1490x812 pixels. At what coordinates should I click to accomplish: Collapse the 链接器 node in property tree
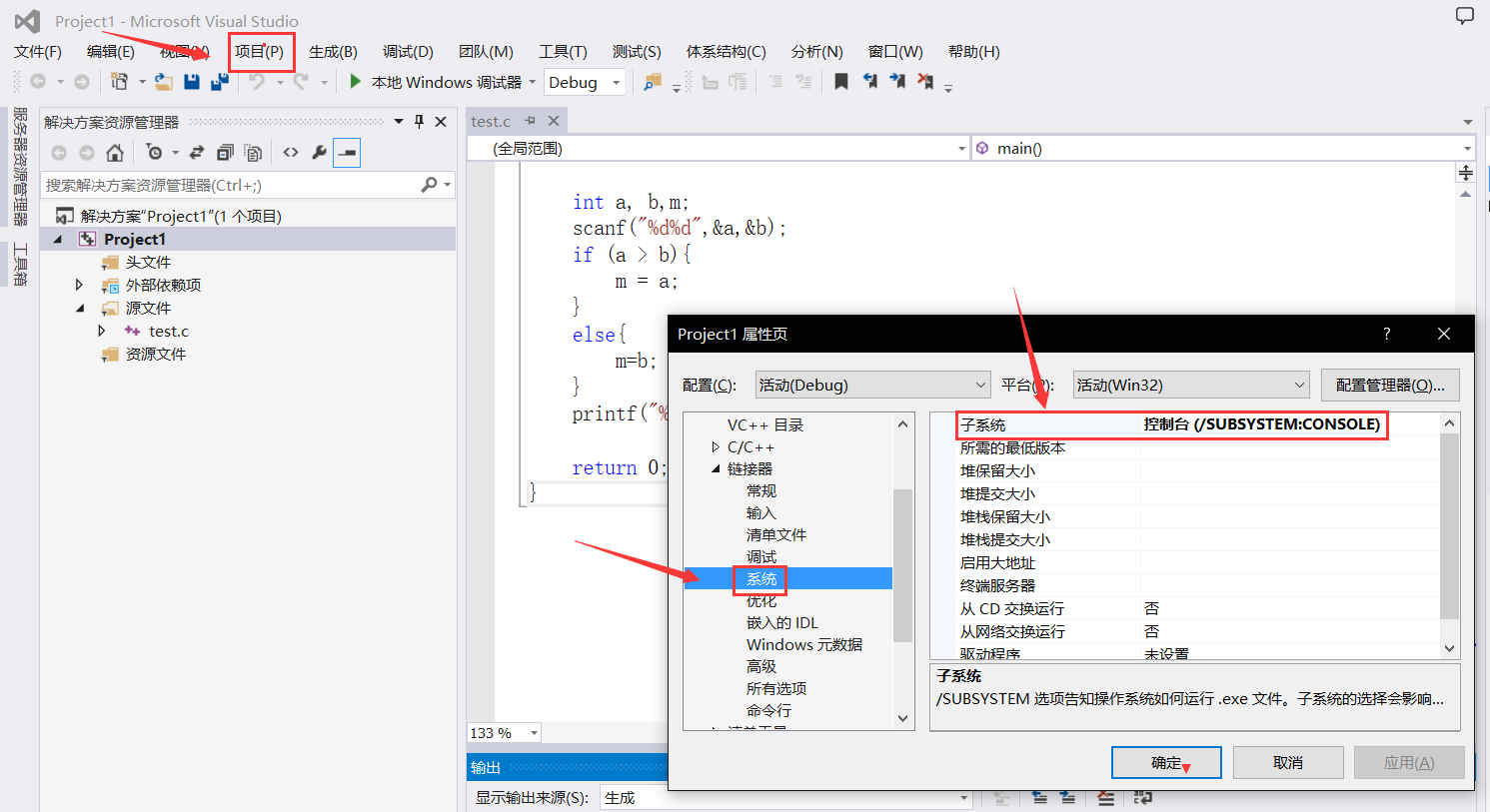click(716, 468)
